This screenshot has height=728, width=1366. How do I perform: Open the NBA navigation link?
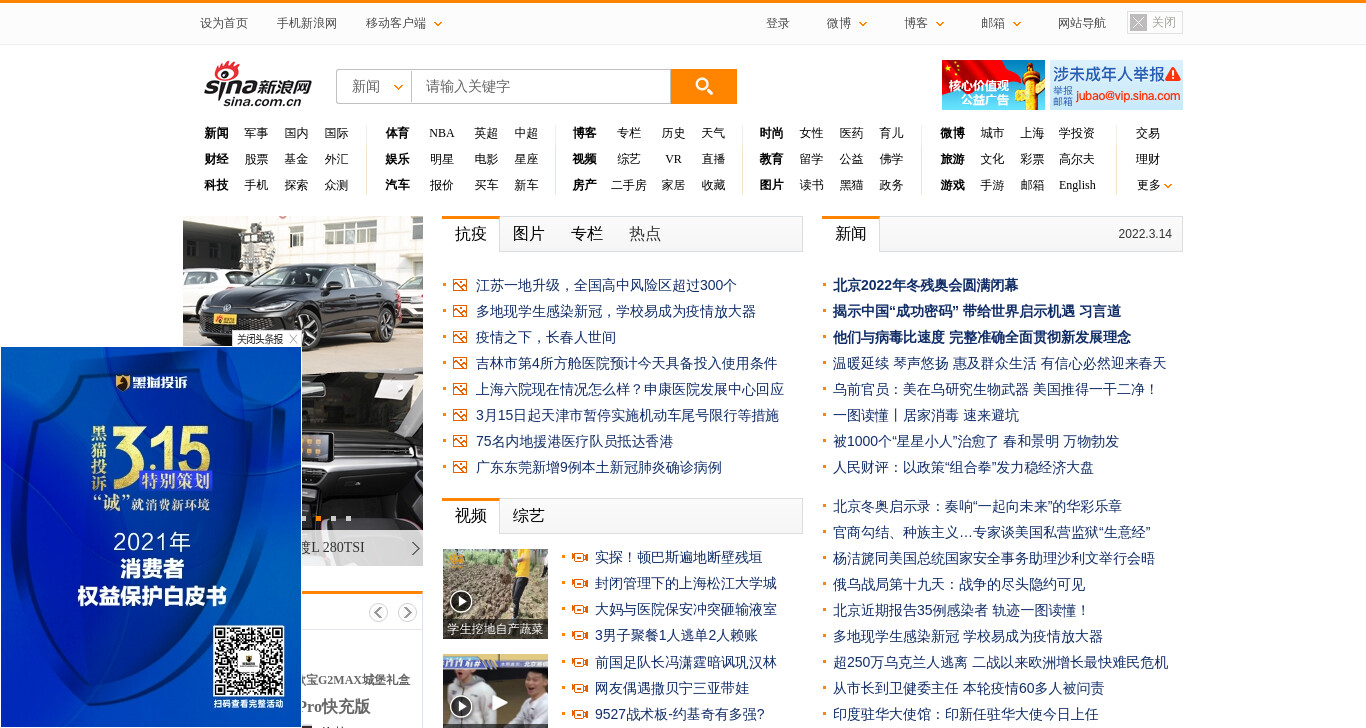click(442, 133)
